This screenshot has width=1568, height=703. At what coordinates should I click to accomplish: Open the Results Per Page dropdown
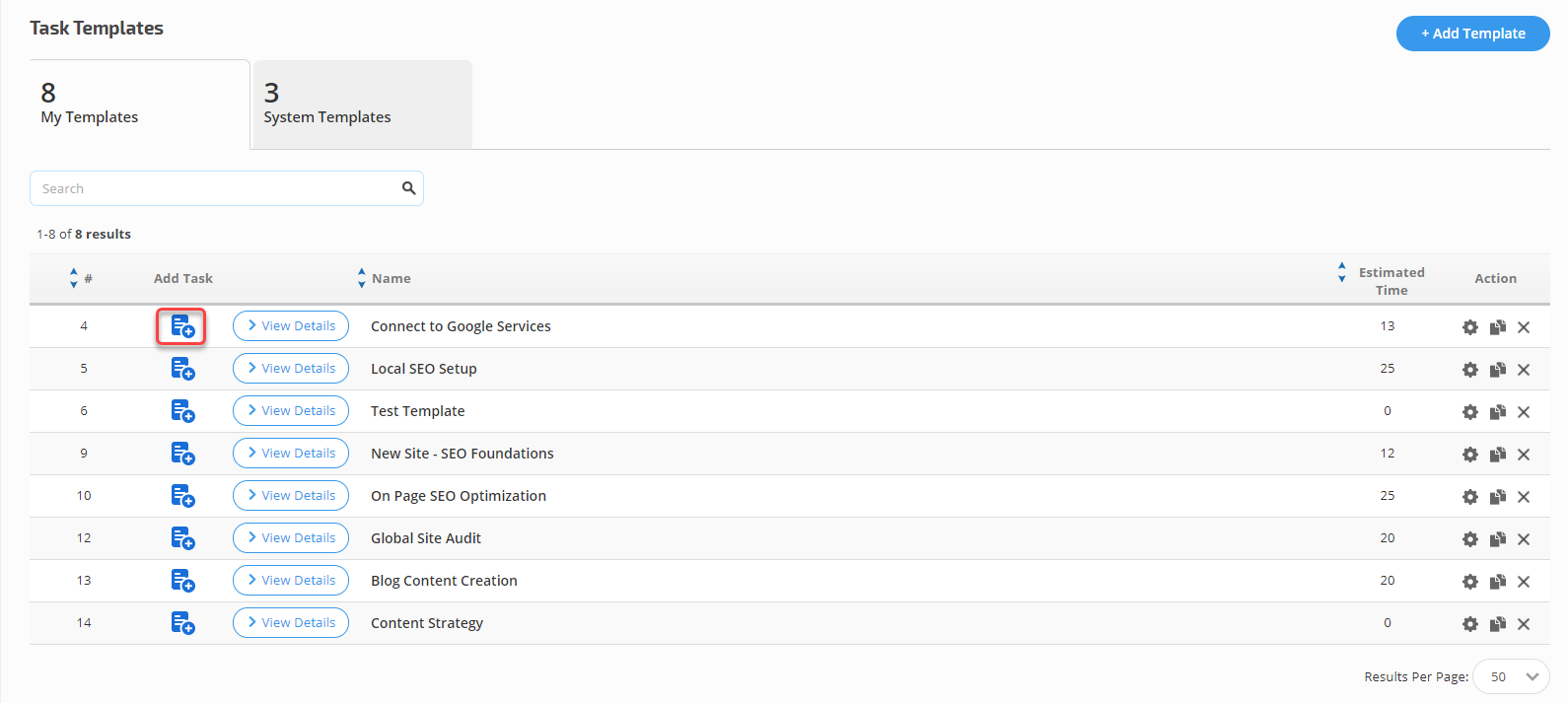click(1510, 676)
